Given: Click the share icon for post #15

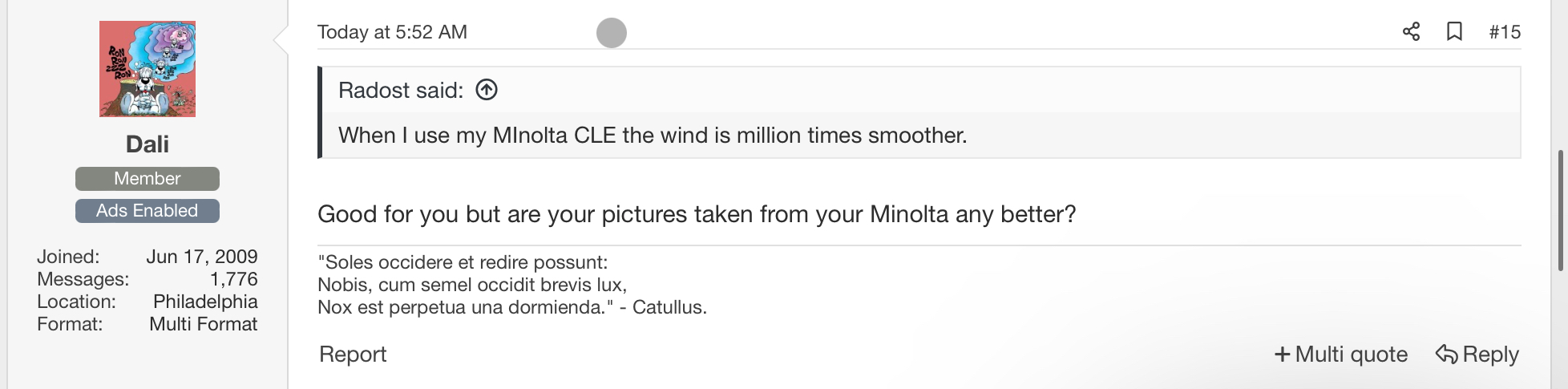Looking at the screenshot, I should (x=1411, y=32).
